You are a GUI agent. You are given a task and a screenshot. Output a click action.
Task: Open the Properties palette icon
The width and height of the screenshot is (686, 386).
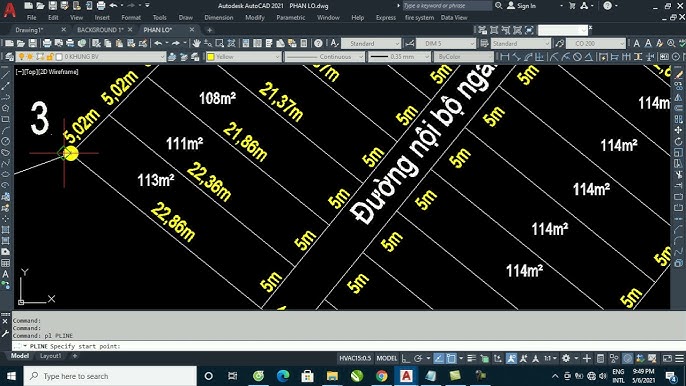click(246, 43)
